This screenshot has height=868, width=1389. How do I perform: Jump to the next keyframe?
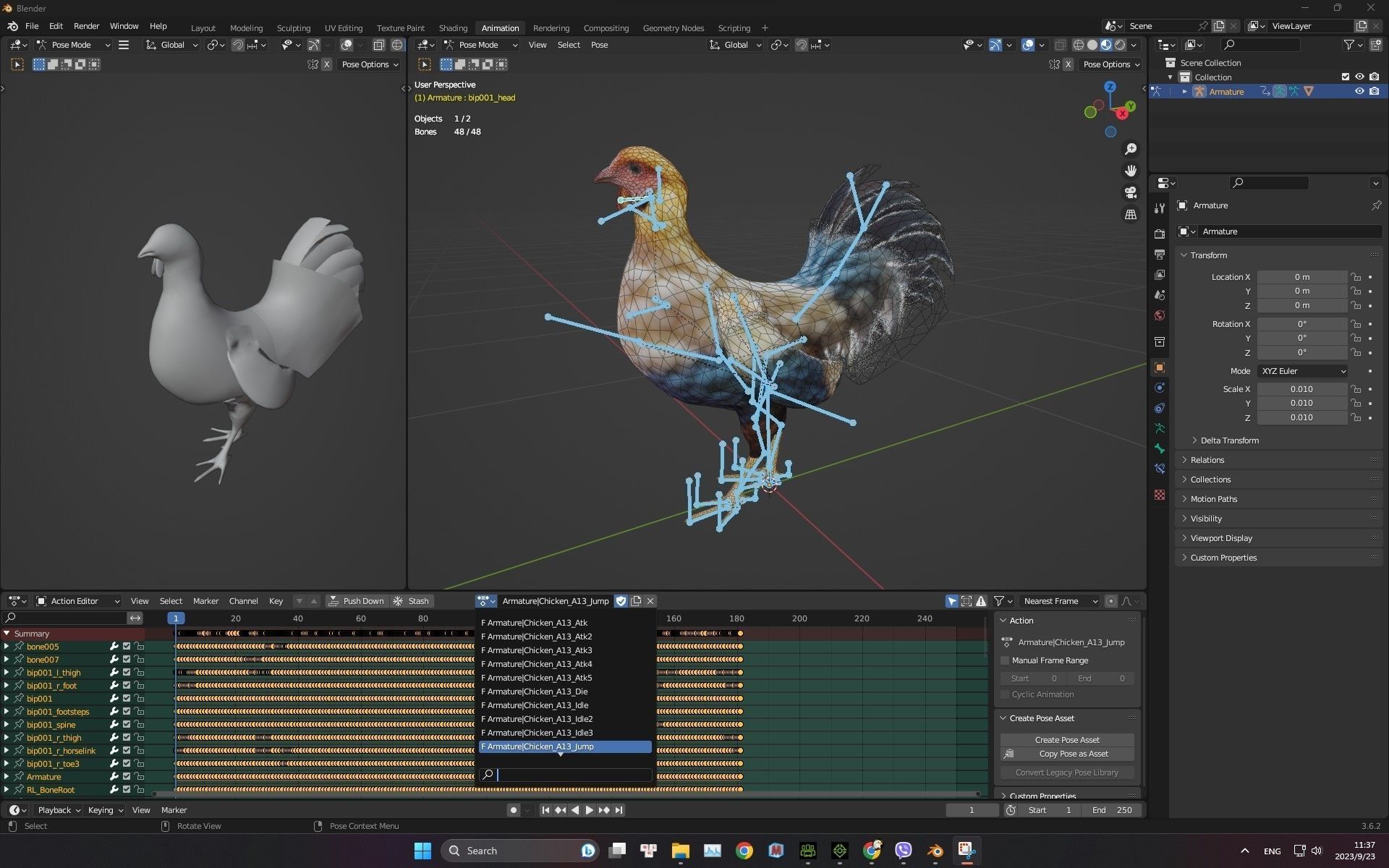point(604,810)
